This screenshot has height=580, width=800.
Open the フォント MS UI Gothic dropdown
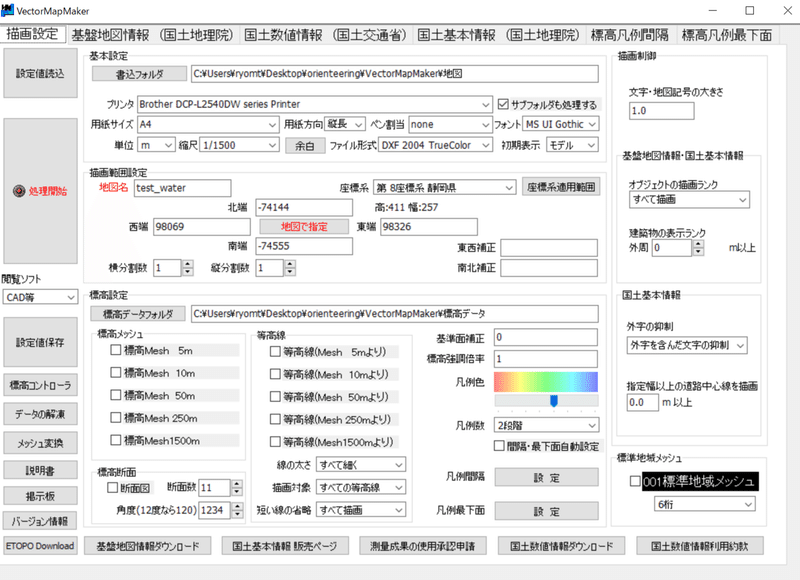click(x=561, y=124)
